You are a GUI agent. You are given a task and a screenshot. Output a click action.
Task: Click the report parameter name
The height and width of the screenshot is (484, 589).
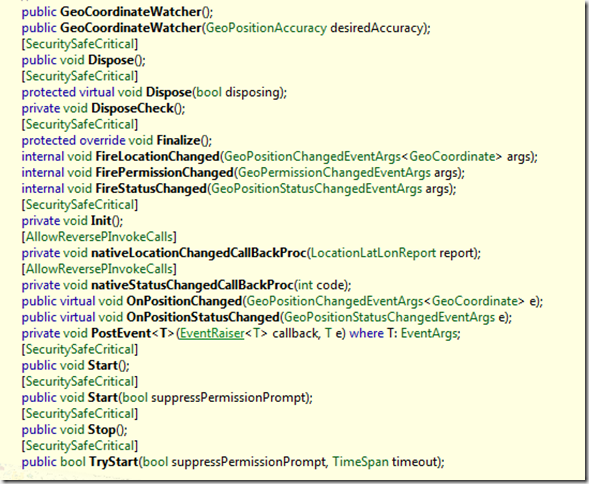point(456,253)
